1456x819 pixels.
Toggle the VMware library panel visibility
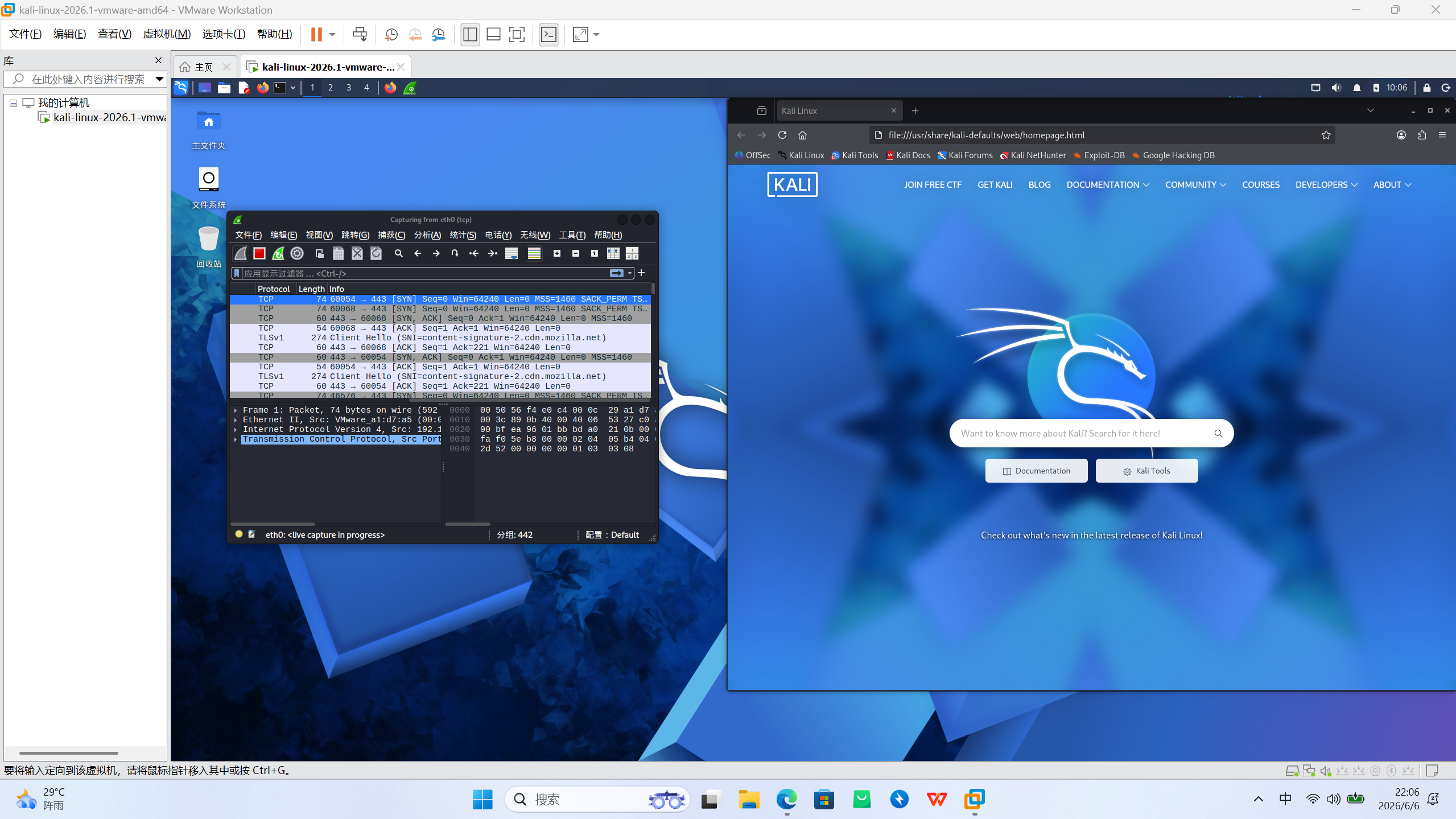[470, 35]
